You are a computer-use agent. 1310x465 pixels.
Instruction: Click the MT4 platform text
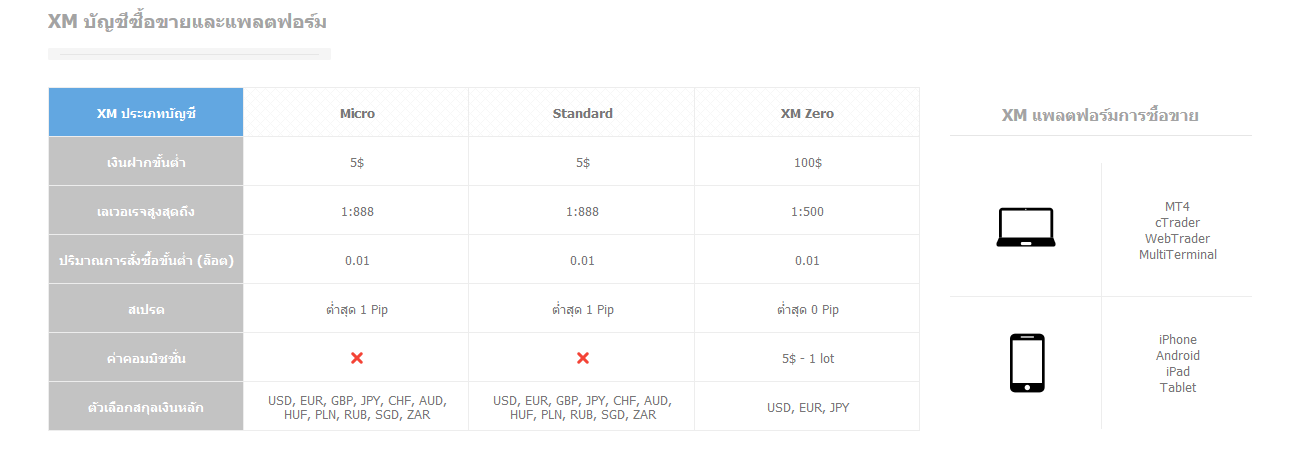coord(1177,207)
